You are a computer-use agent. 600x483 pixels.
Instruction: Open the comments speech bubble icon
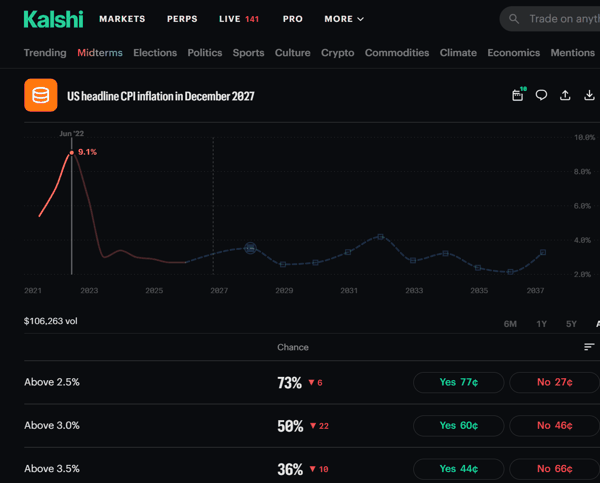click(x=541, y=95)
